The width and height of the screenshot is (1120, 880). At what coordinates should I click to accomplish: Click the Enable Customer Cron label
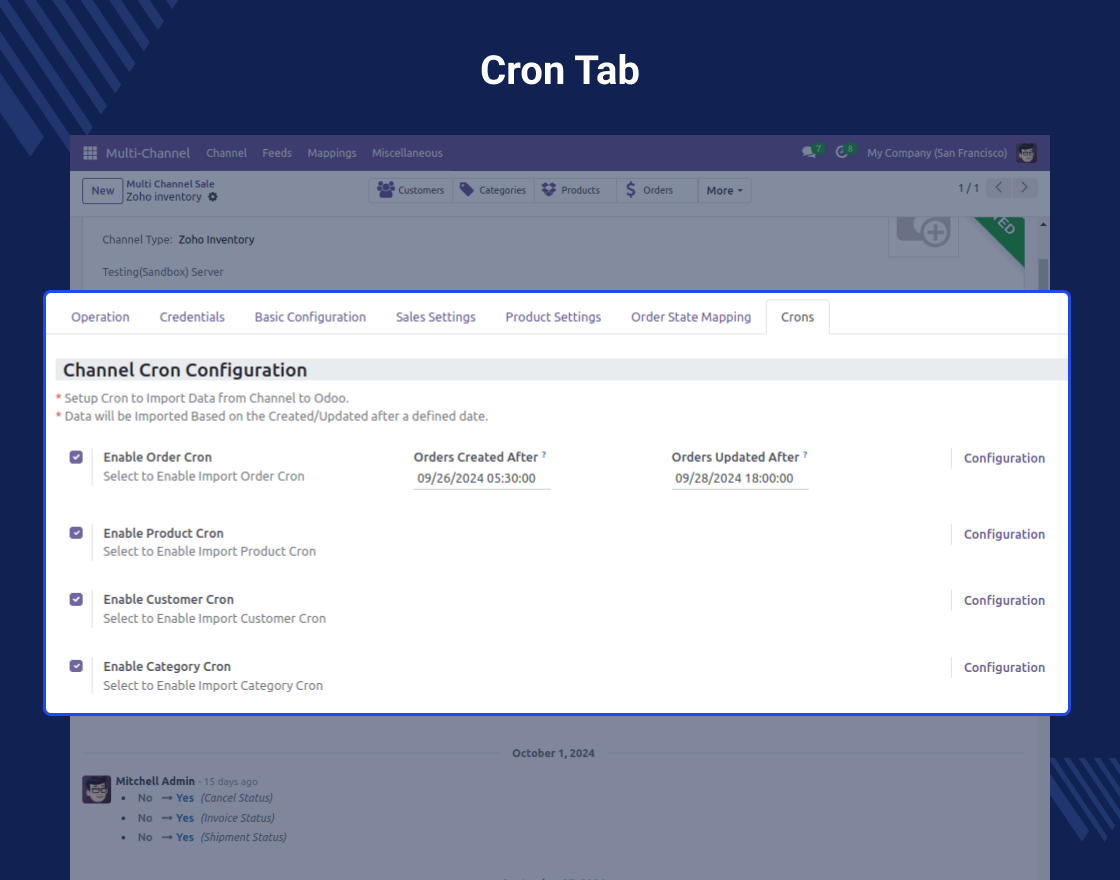pyautogui.click(x=169, y=599)
